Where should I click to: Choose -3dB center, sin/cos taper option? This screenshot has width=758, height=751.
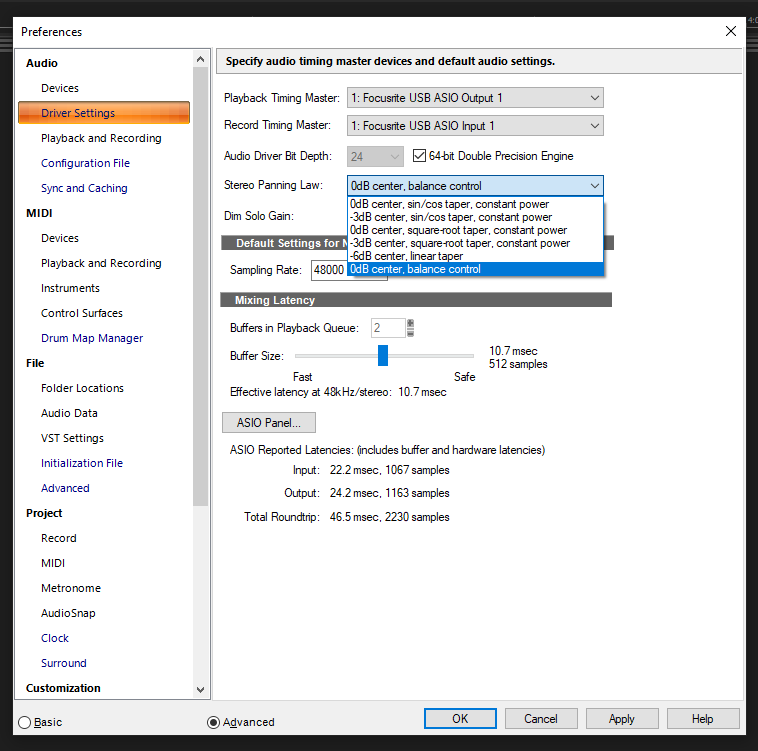point(451,217)
